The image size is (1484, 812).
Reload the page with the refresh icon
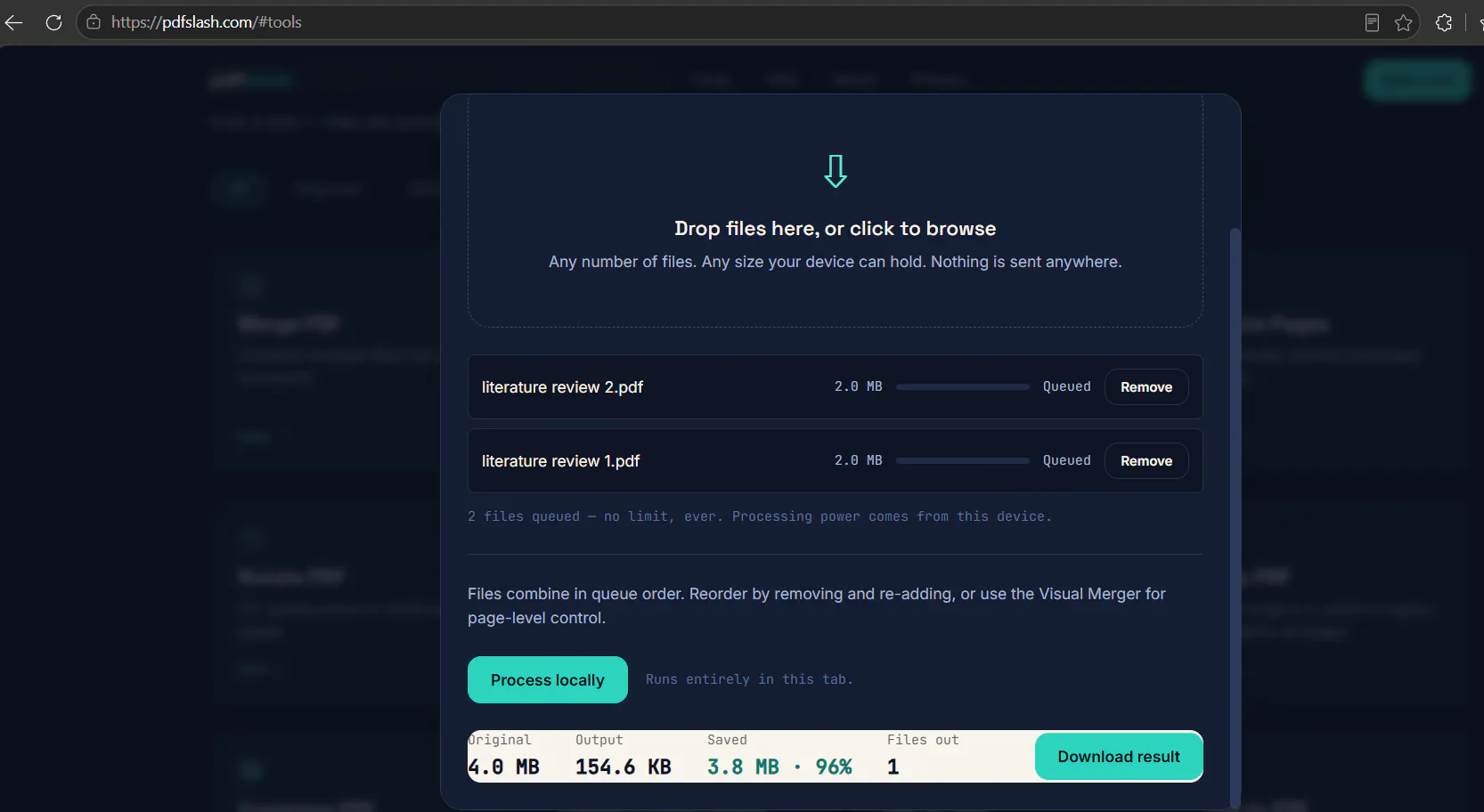[x=53, y=22]
